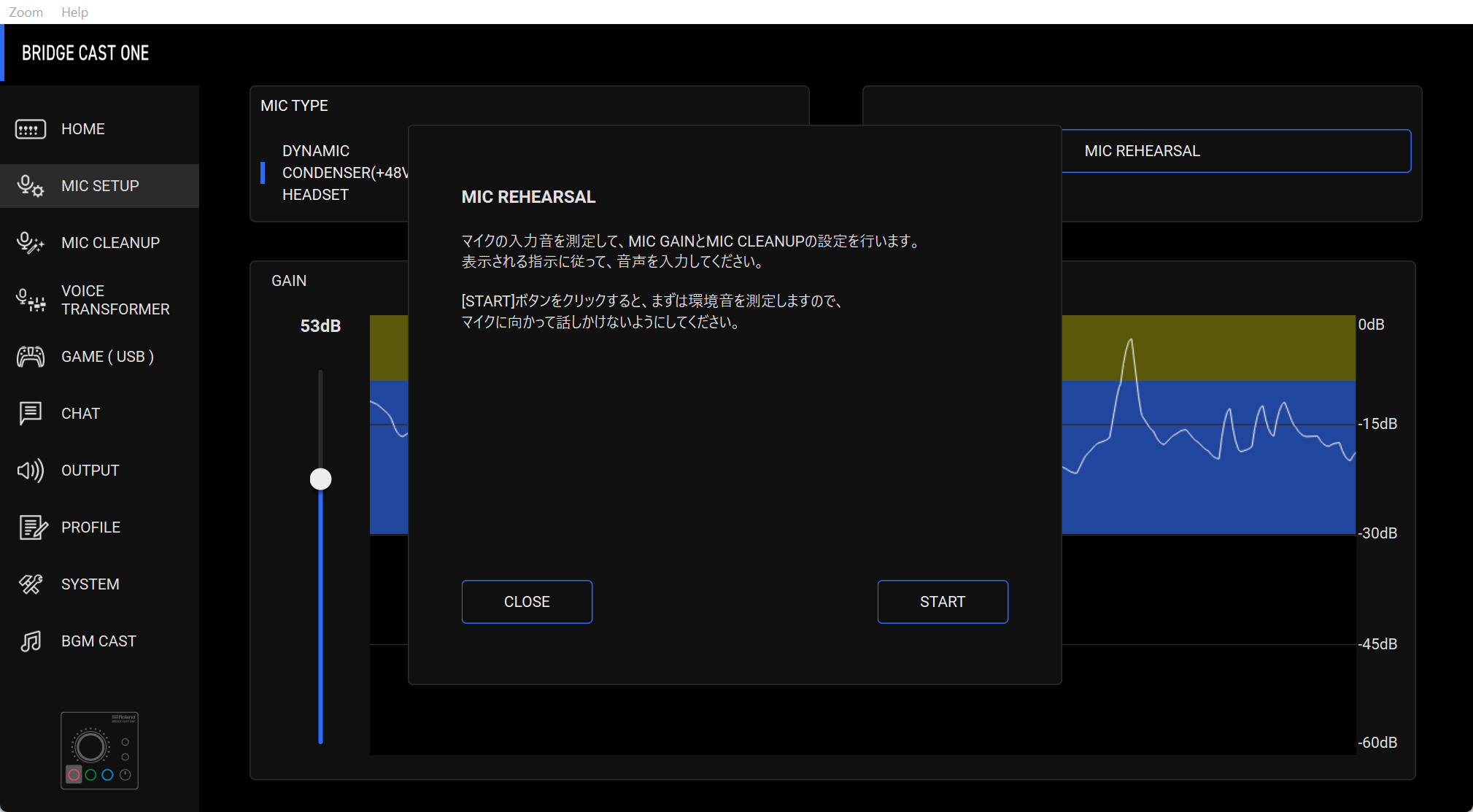Click the GAIN panel label

pyautogui.click(x=289, y=281)
